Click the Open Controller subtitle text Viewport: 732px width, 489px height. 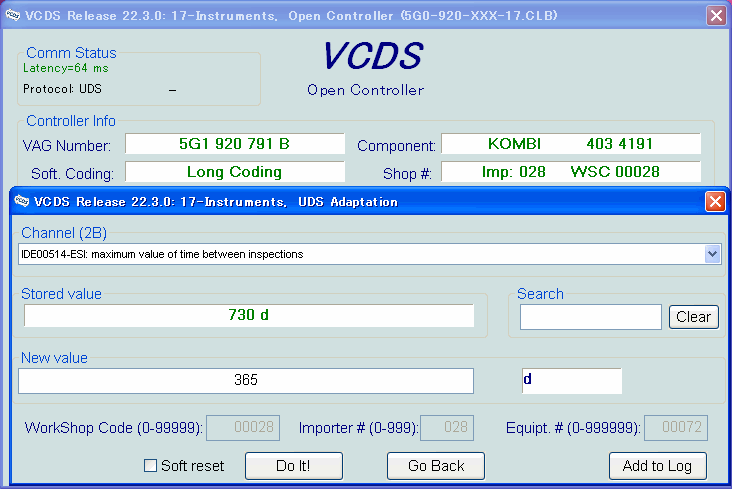366,90
